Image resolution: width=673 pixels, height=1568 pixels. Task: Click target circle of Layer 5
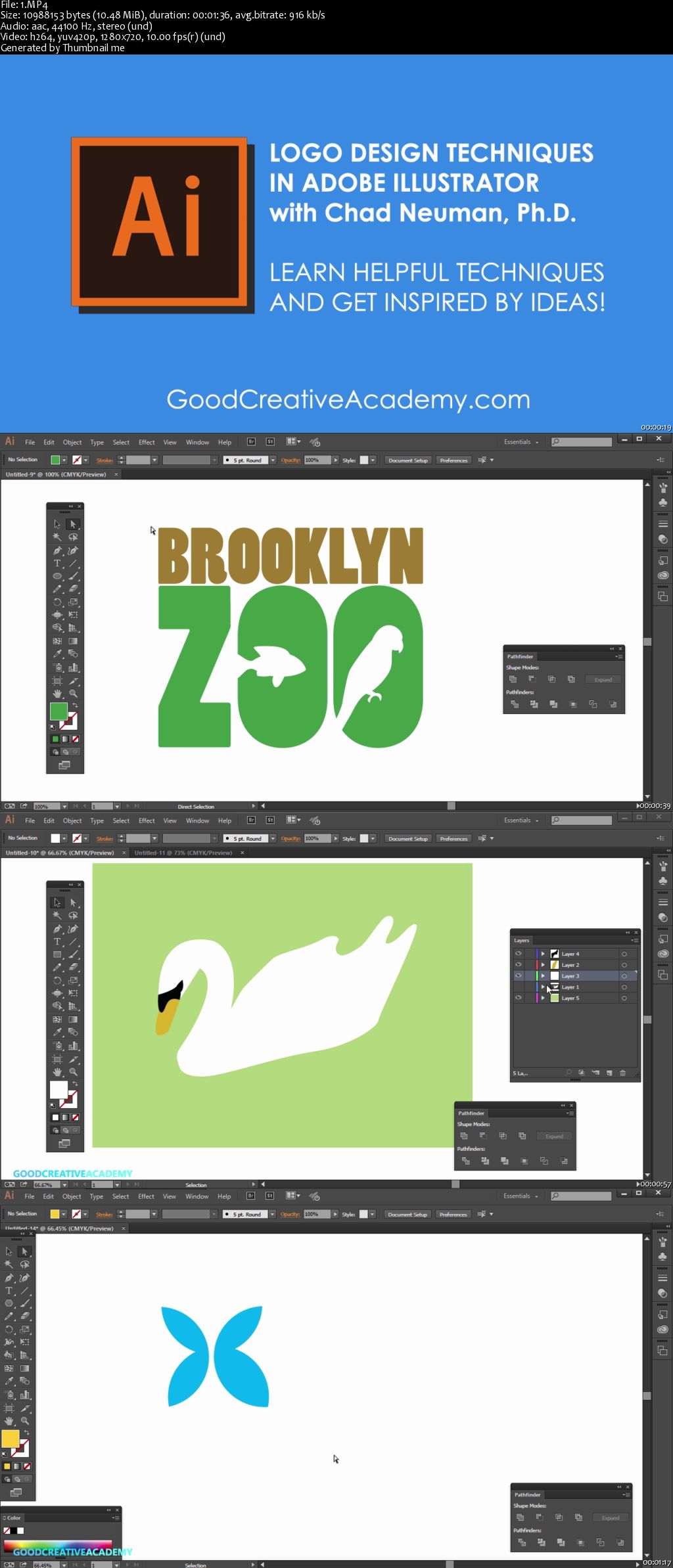624,998
